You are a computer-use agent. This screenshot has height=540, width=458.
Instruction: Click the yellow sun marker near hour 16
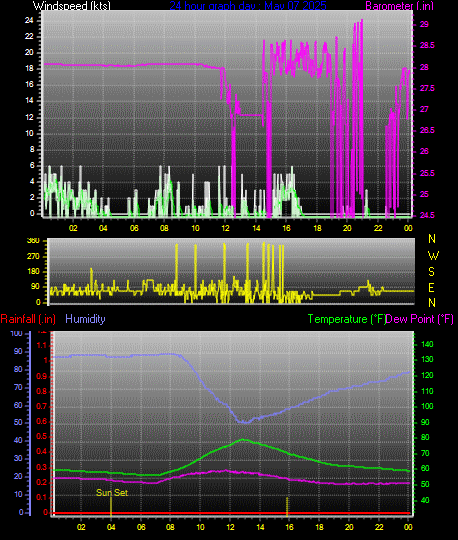[x=287, y=507]
